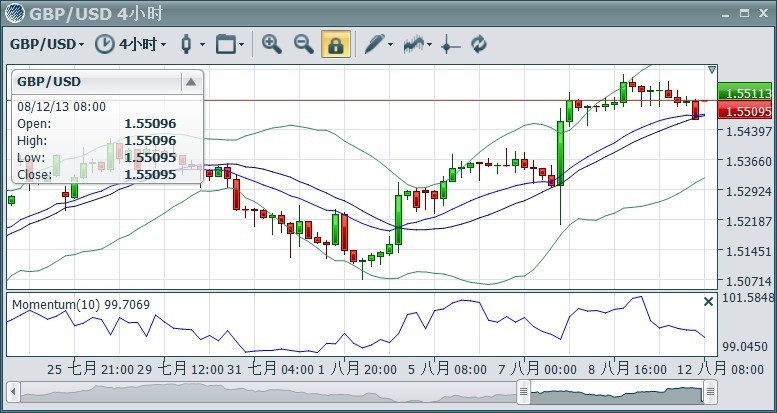Click the 5 八月 08:00 time label
777x413 pixels.
pos(447,369)
